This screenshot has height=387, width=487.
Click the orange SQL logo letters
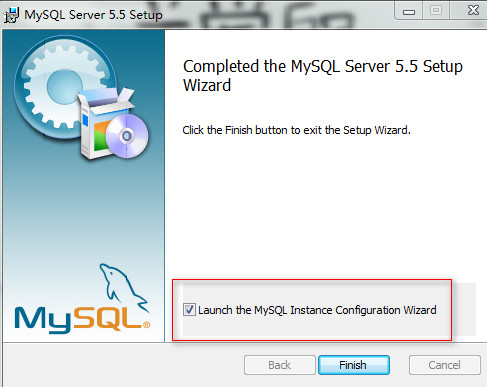pos(108,319)
